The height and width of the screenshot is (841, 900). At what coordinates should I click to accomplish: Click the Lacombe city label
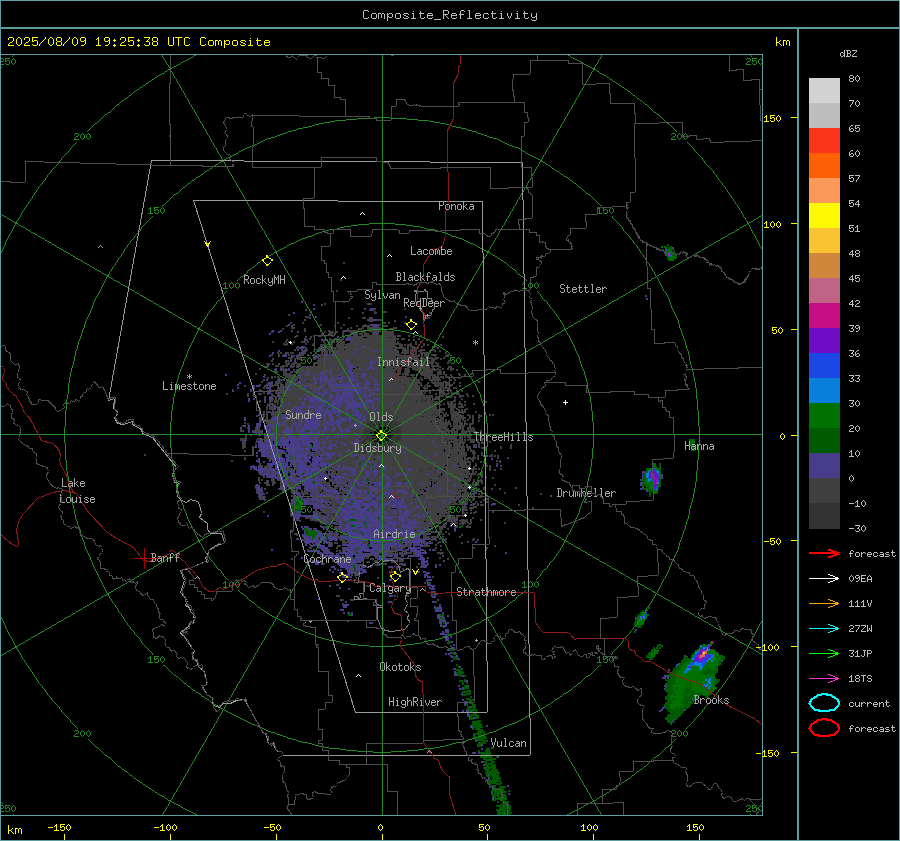coord(431,251)
